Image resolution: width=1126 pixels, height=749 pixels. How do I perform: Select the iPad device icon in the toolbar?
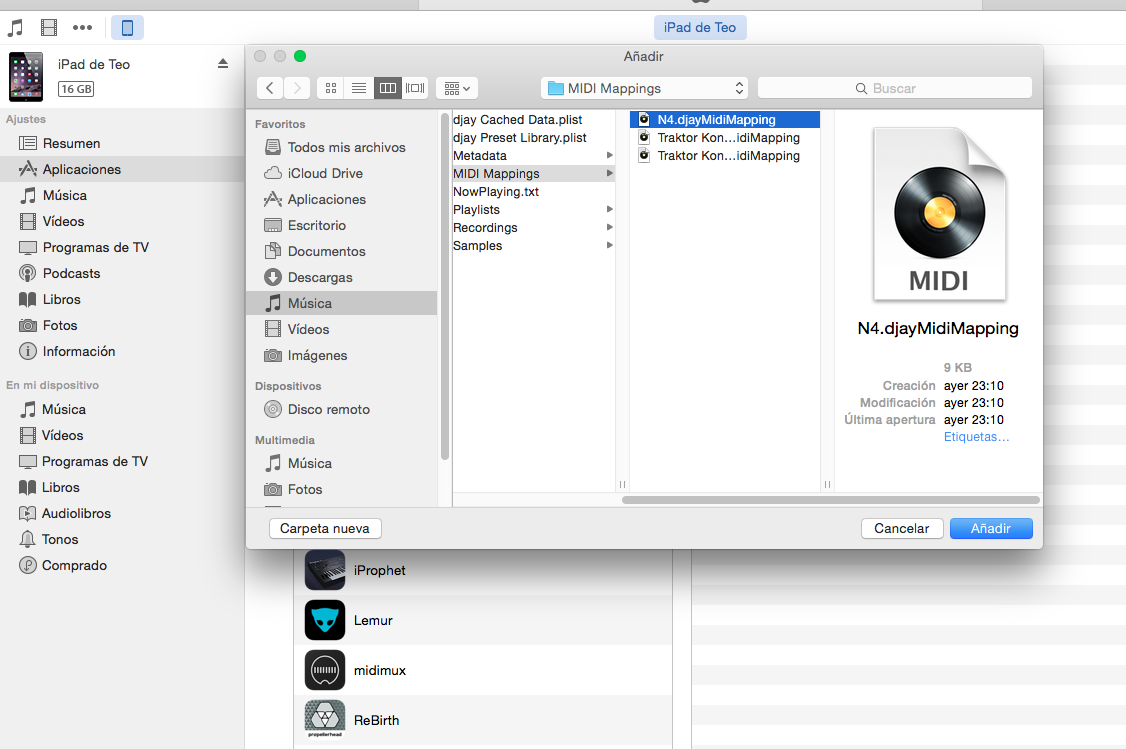tap(127, 27)
